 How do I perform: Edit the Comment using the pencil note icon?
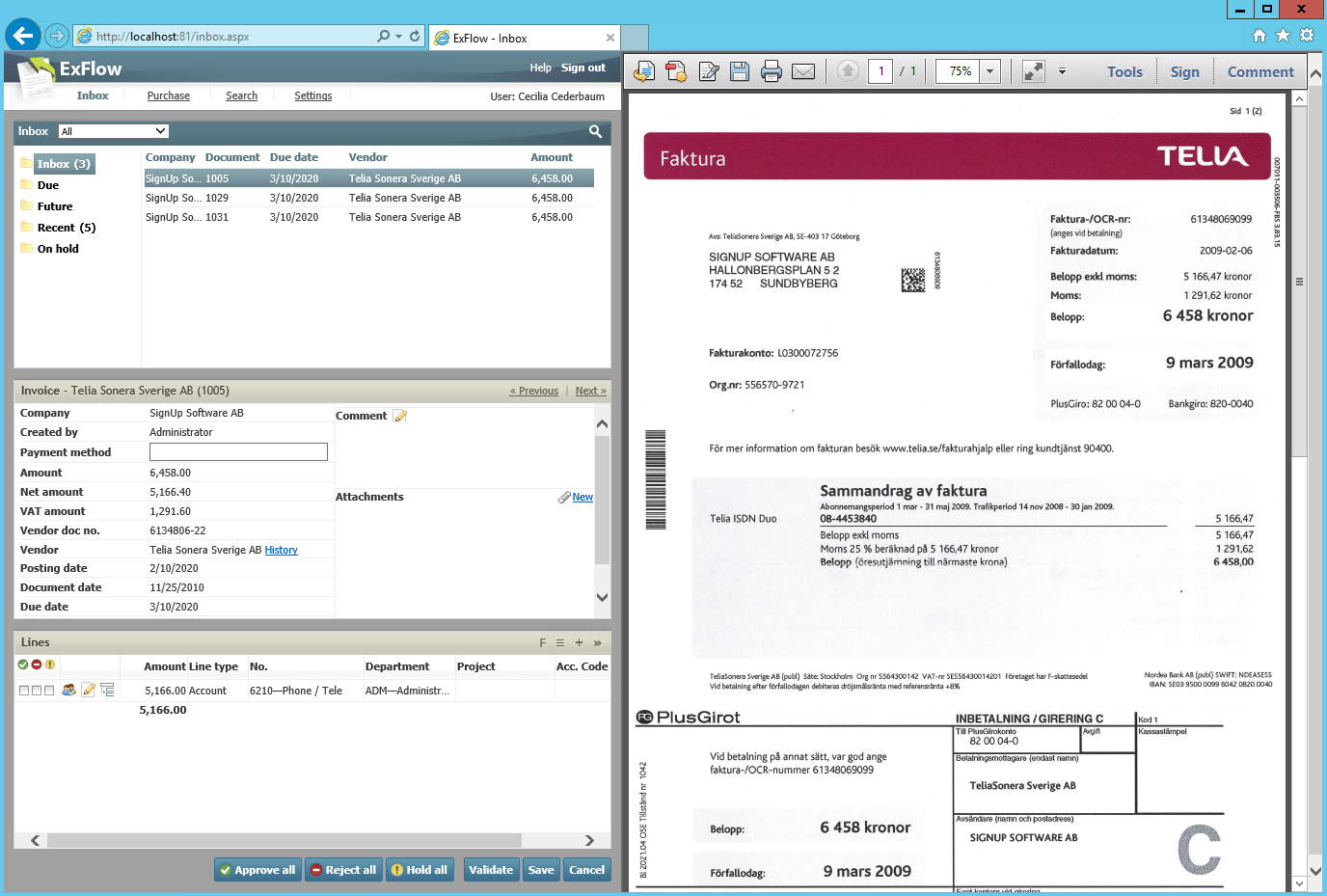[400, 416]
